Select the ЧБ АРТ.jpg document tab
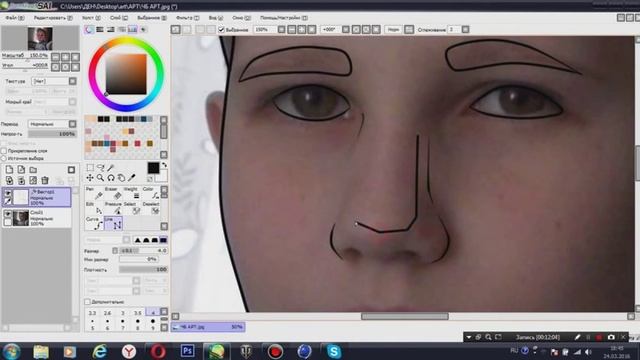The image size is (640, 360). tap(208, 327)
